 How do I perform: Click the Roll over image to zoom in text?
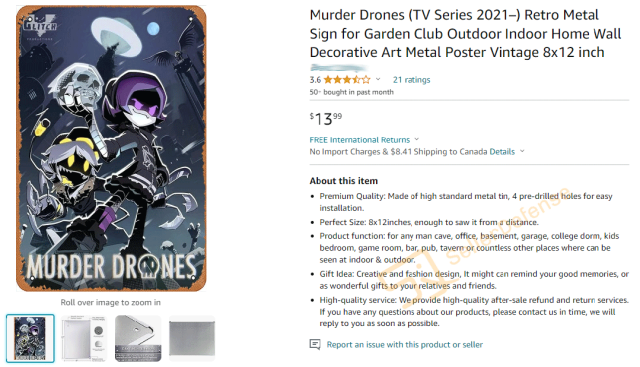[x=111, y=302]
